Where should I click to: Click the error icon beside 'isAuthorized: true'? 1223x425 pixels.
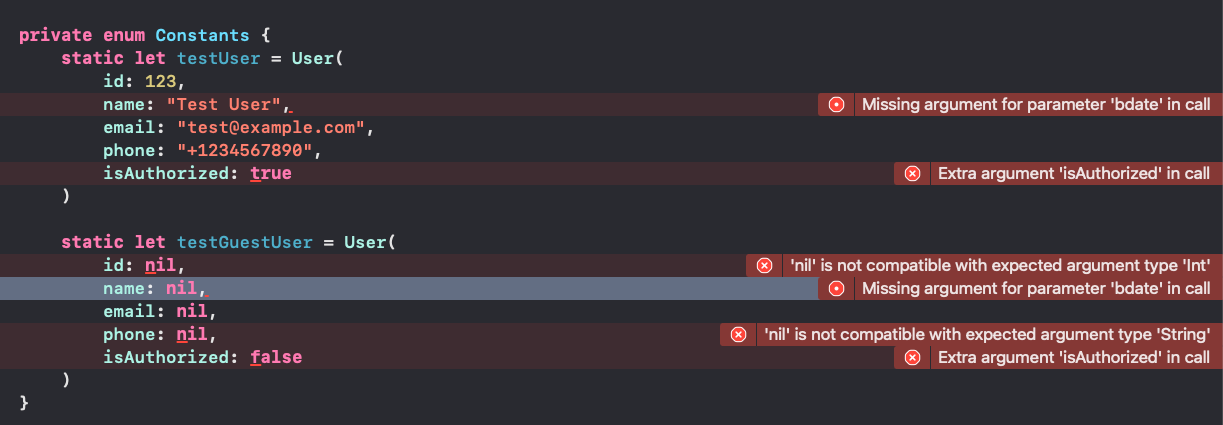(912, 174)
